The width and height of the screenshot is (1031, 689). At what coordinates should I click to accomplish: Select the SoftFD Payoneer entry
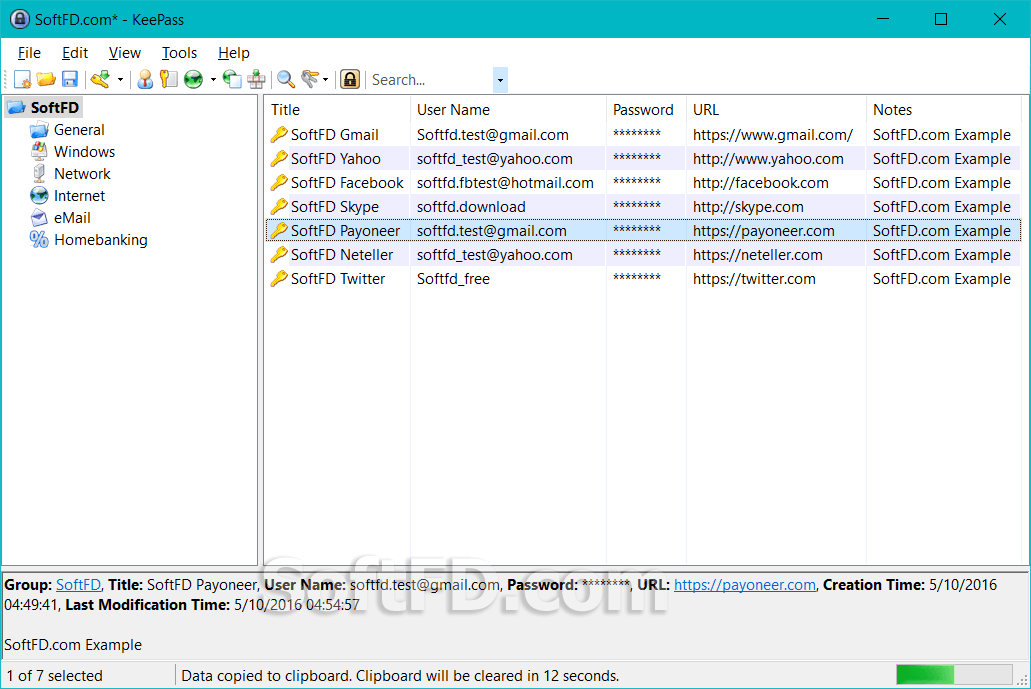tap(643, 231)
